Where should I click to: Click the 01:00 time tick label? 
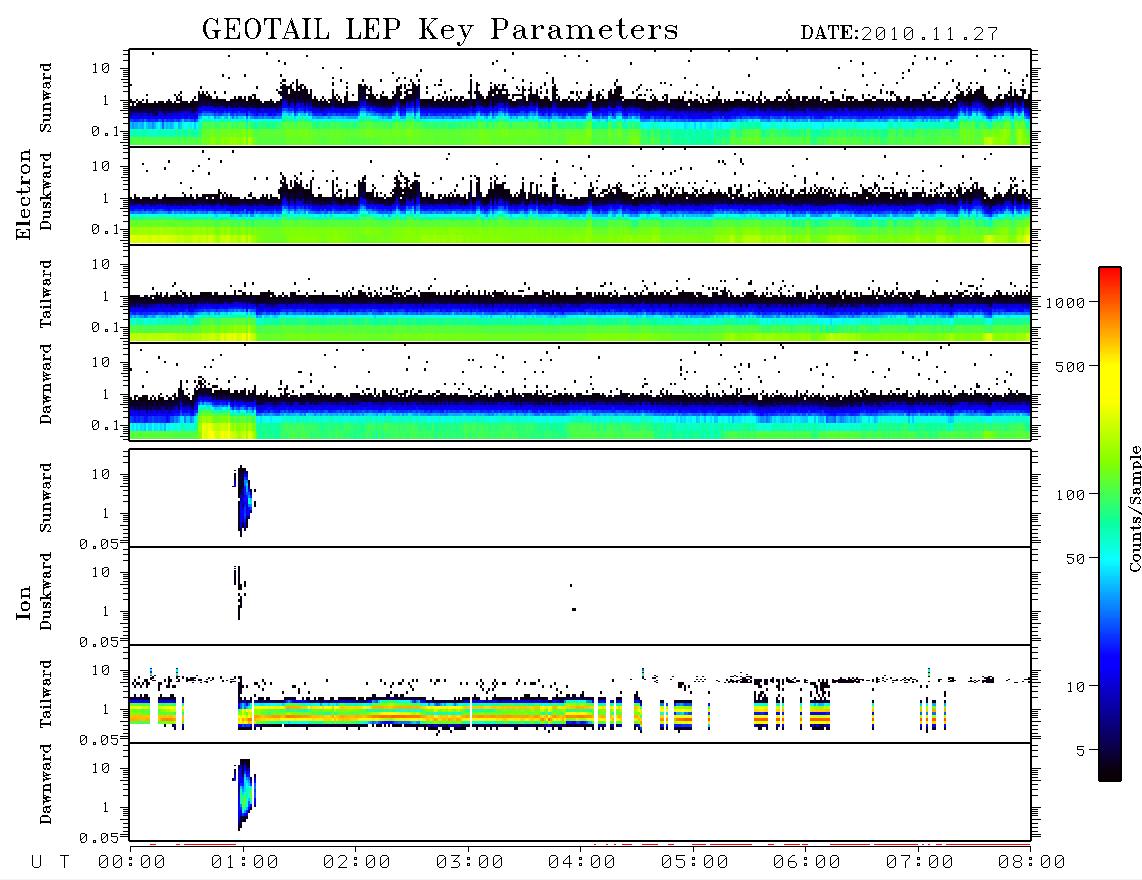click(245, 862)
